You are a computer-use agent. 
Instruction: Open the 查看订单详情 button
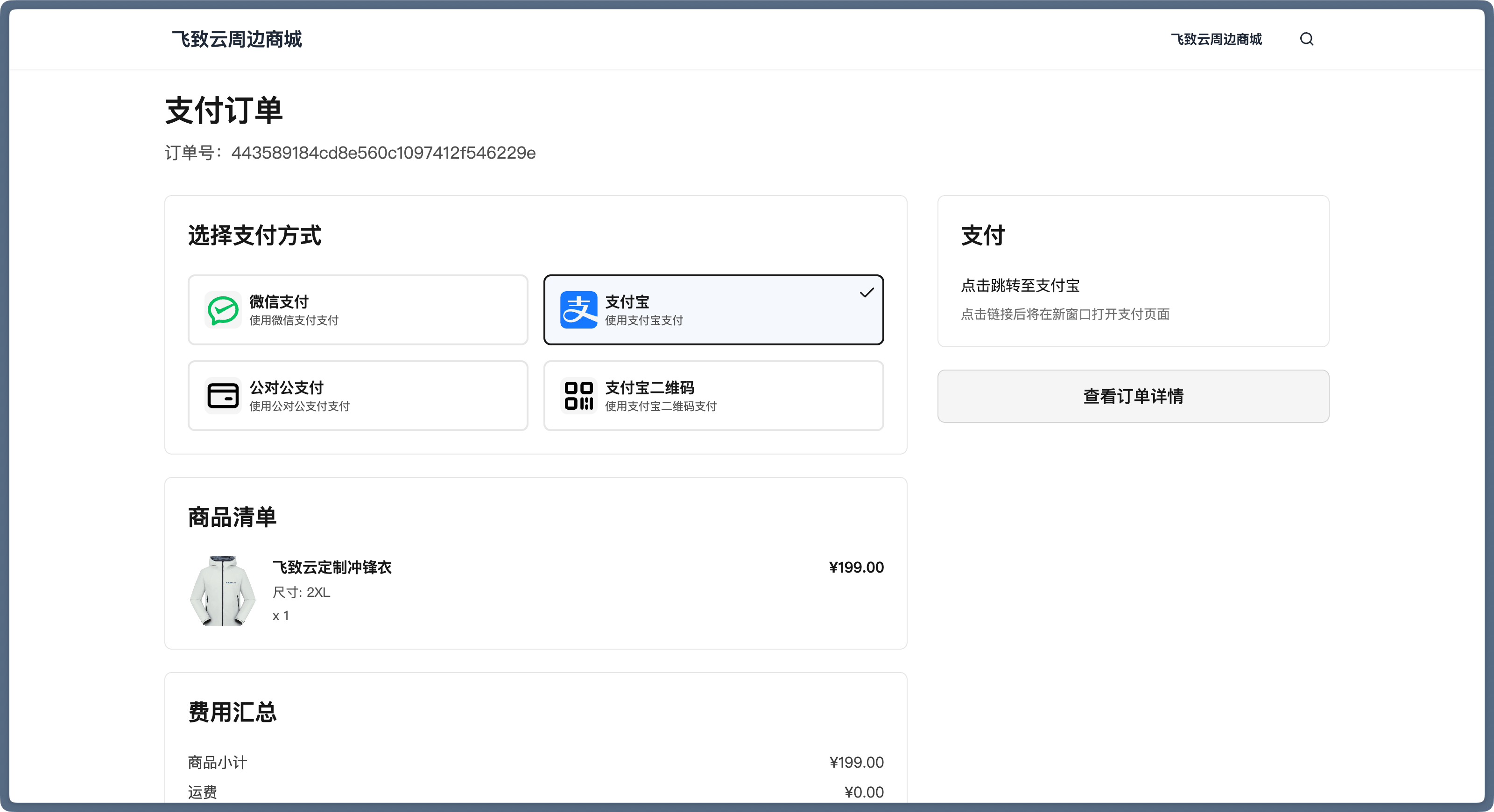click(x=1133, y=397)
